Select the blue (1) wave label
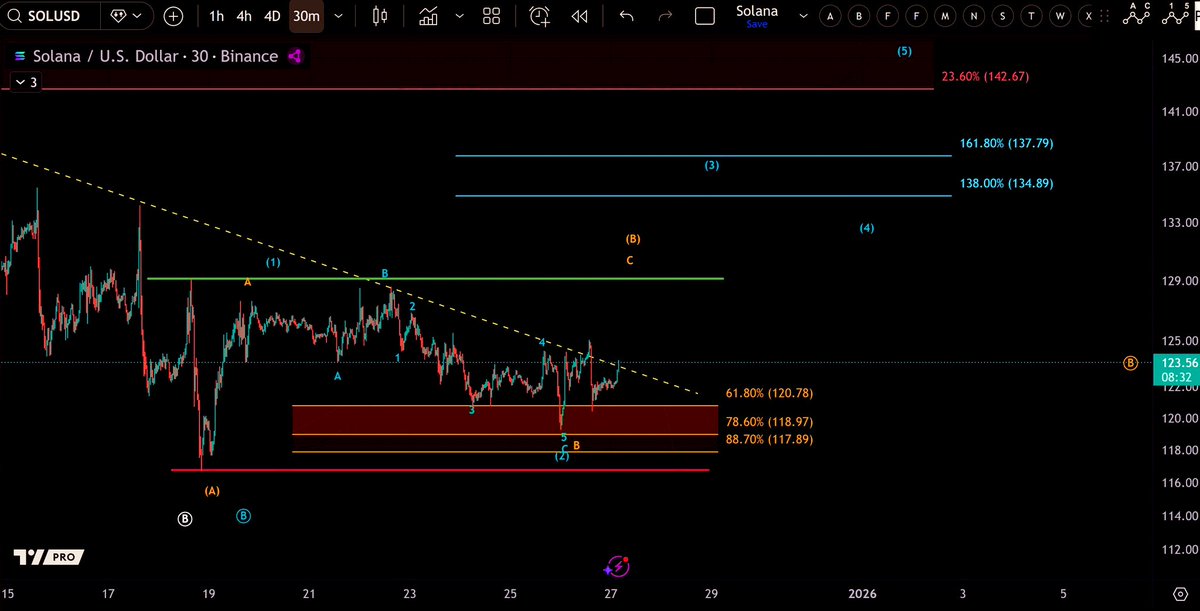 [x=273, y=263]
